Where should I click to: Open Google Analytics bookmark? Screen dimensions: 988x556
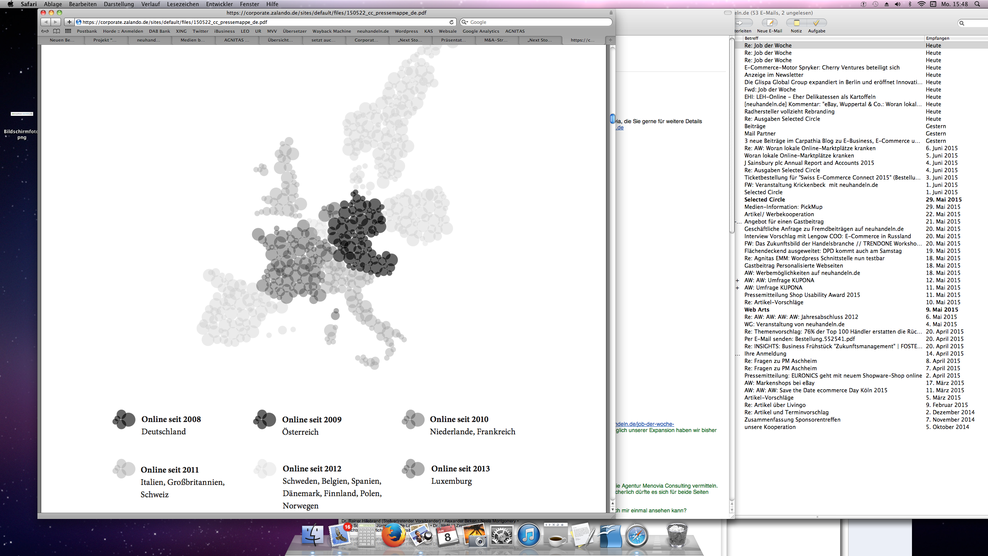(481, 31)
